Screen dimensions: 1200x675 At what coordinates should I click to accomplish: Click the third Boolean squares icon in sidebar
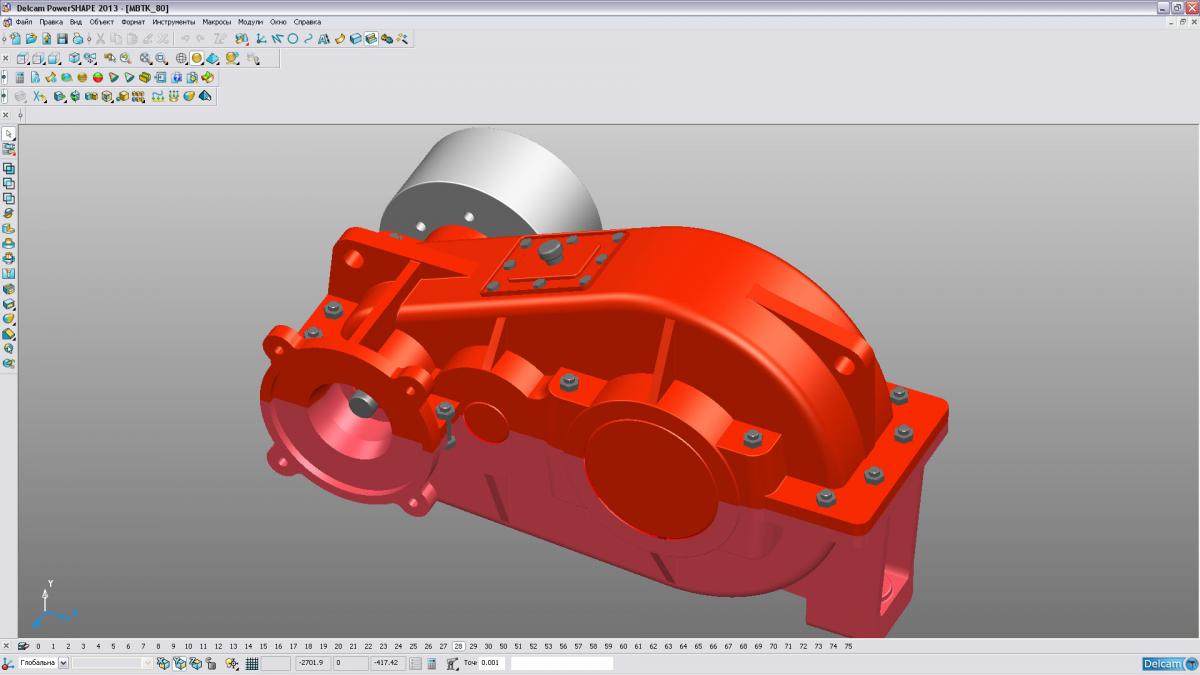[9, 198]
